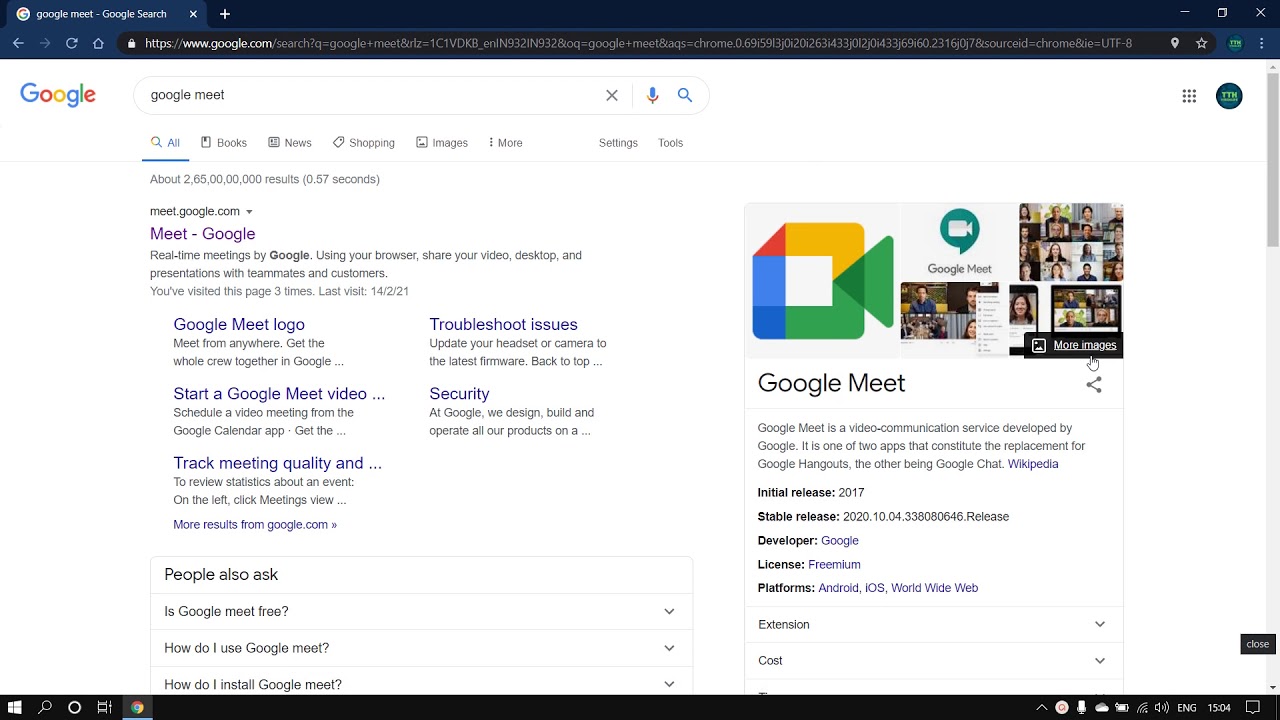The image size is (1280, 720).
Task: Click the page vertical scrollbar
Action: coord(1272,160)
